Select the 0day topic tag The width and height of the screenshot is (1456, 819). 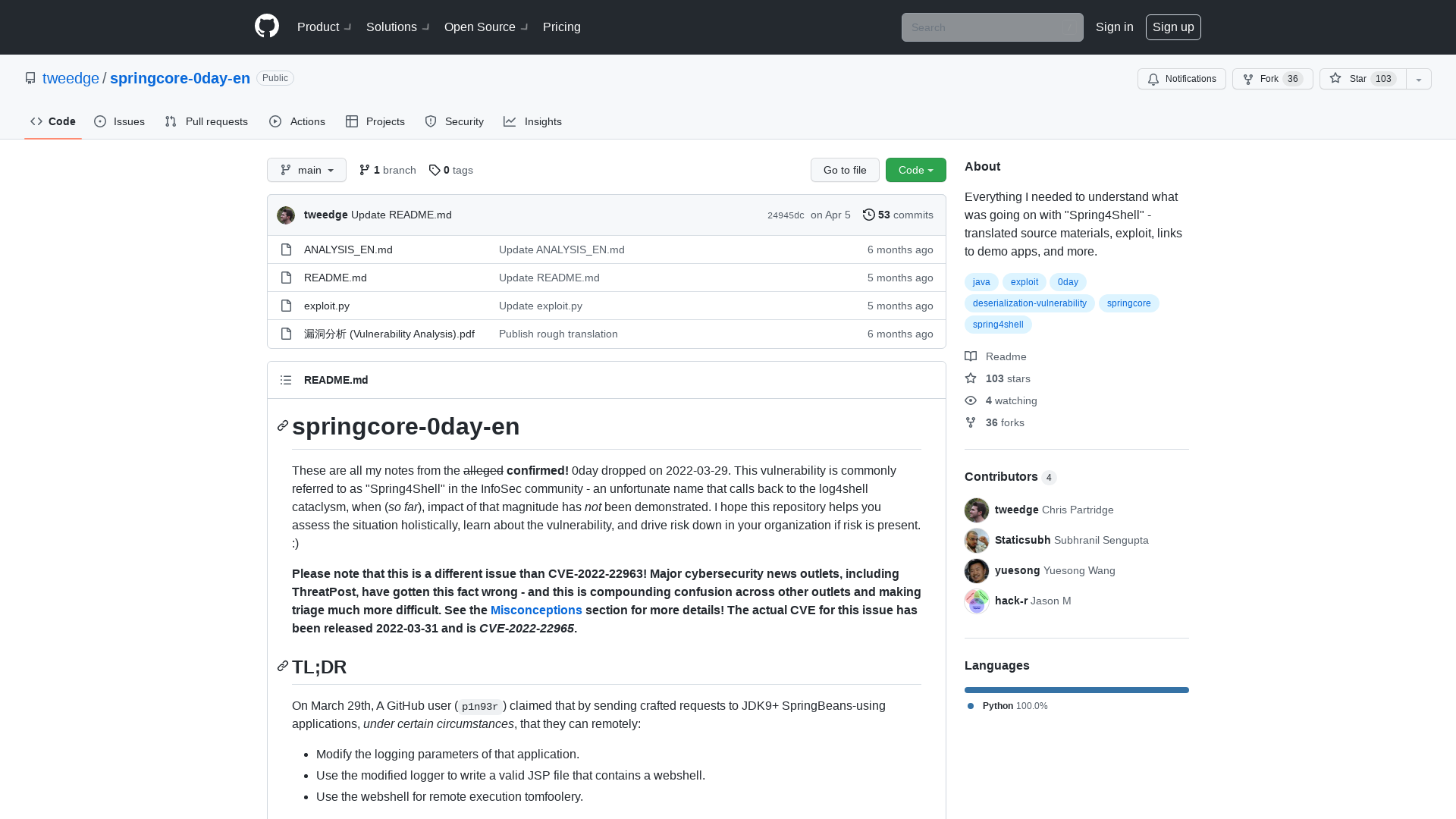(1068, 282)
